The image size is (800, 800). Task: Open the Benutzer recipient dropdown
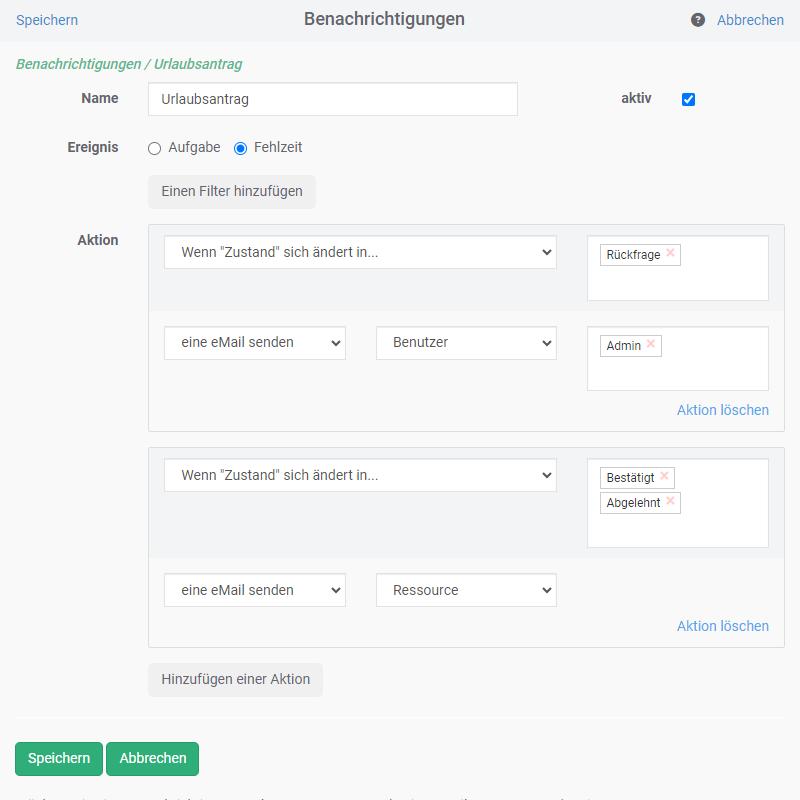[466, 342]
